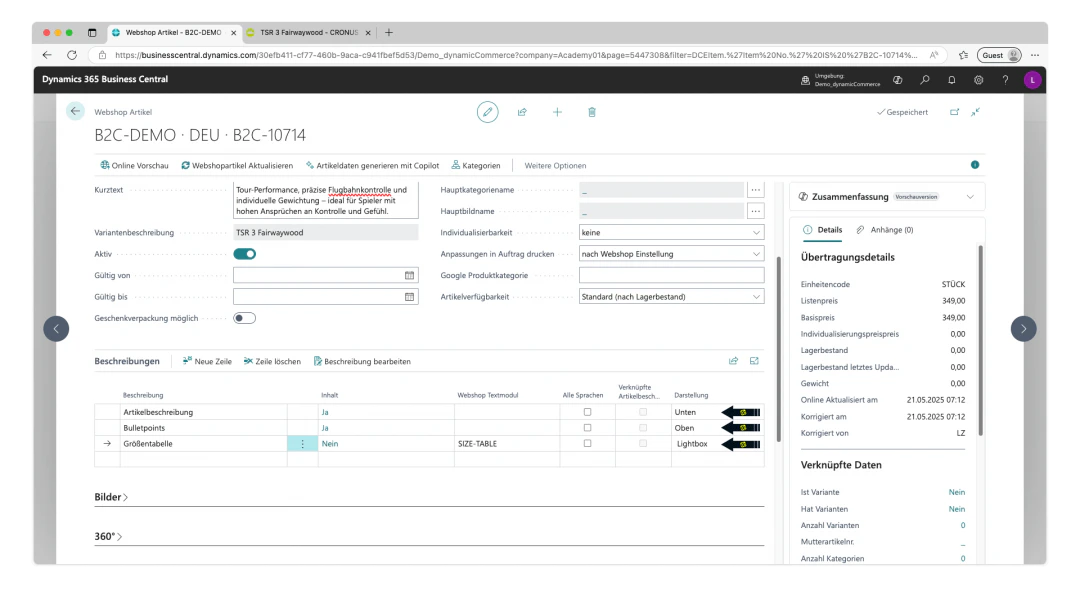Expand the 360° section
The width and height of the screenshot is (1080, 608).
click(108, 536)
